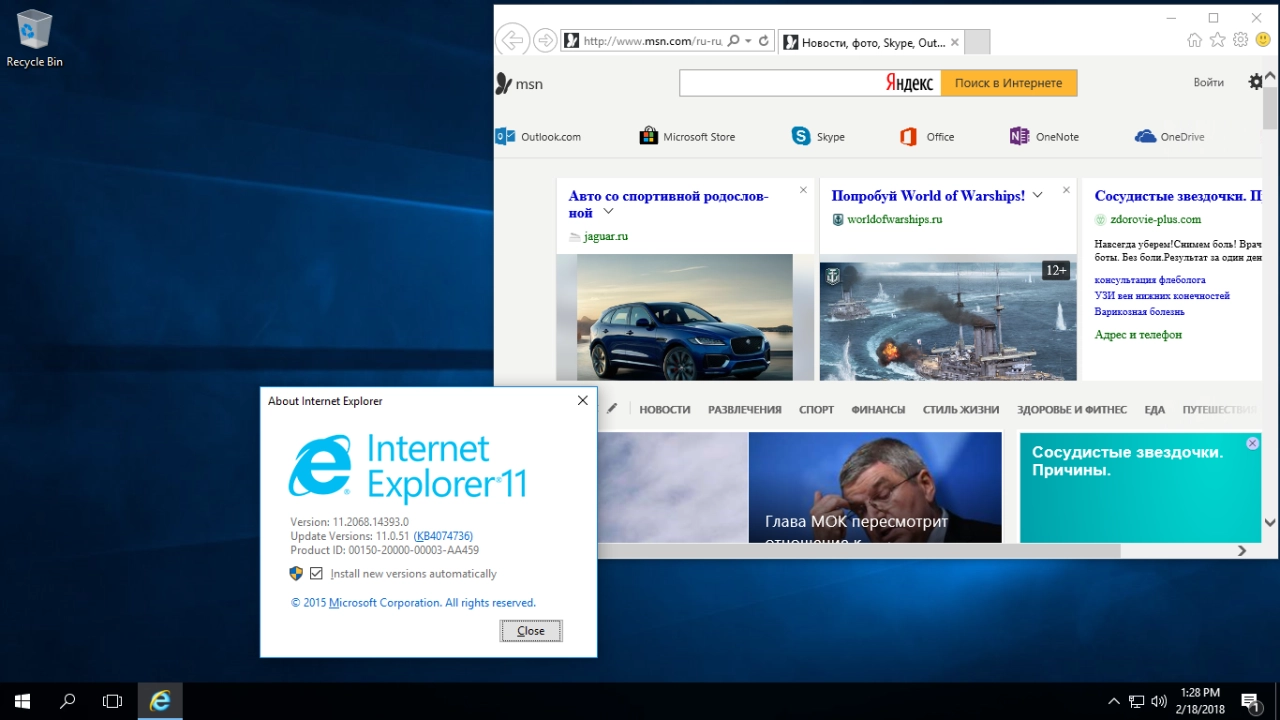Select the ЗДОРОВЬЕ И ФИТНЕС navigation tab

[x=1072, y=409]
